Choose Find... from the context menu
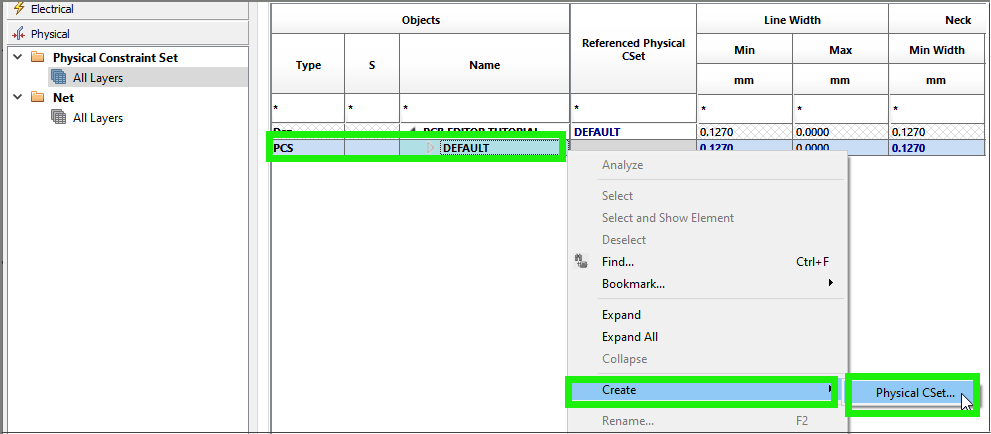 click(707, 262)
